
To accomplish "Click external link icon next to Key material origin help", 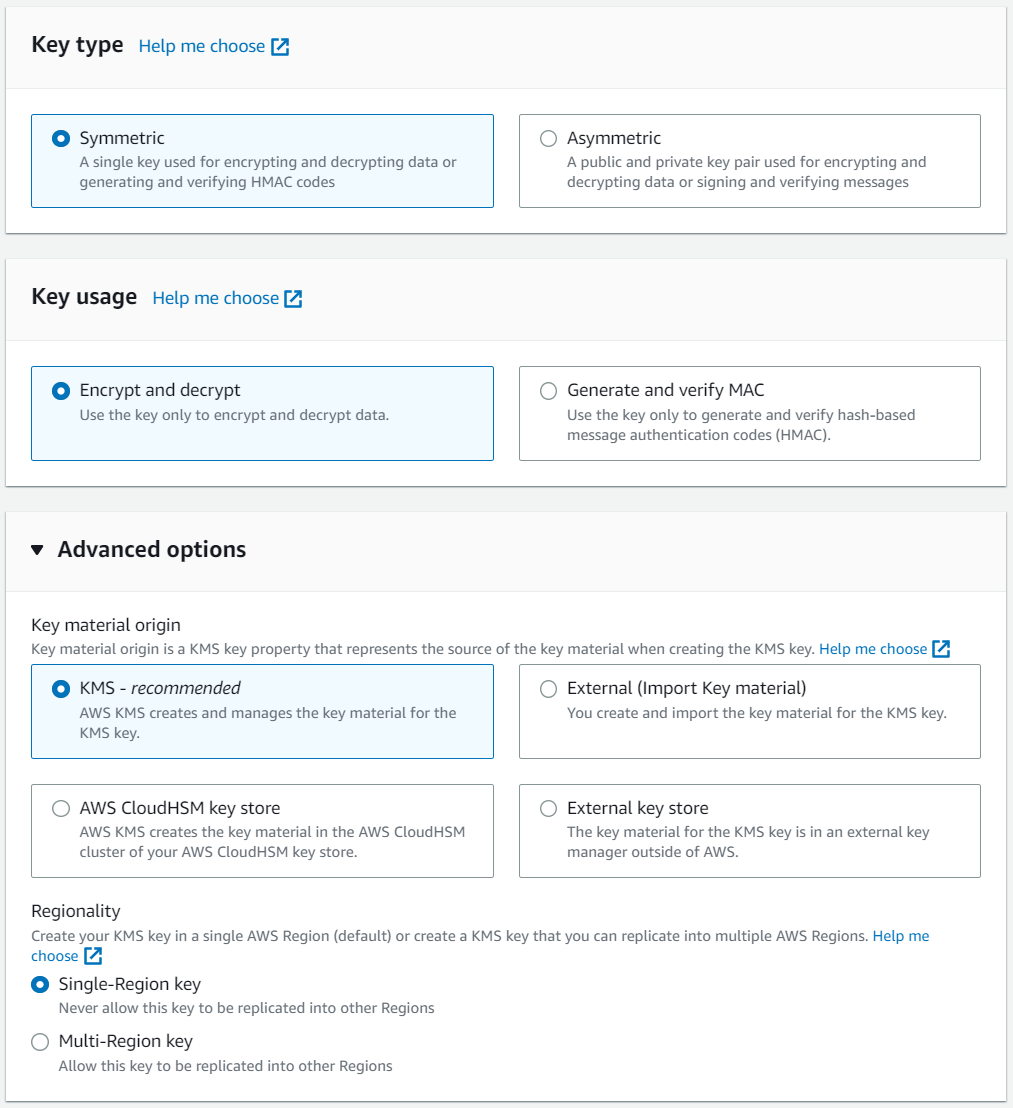I will click(941, 649).
